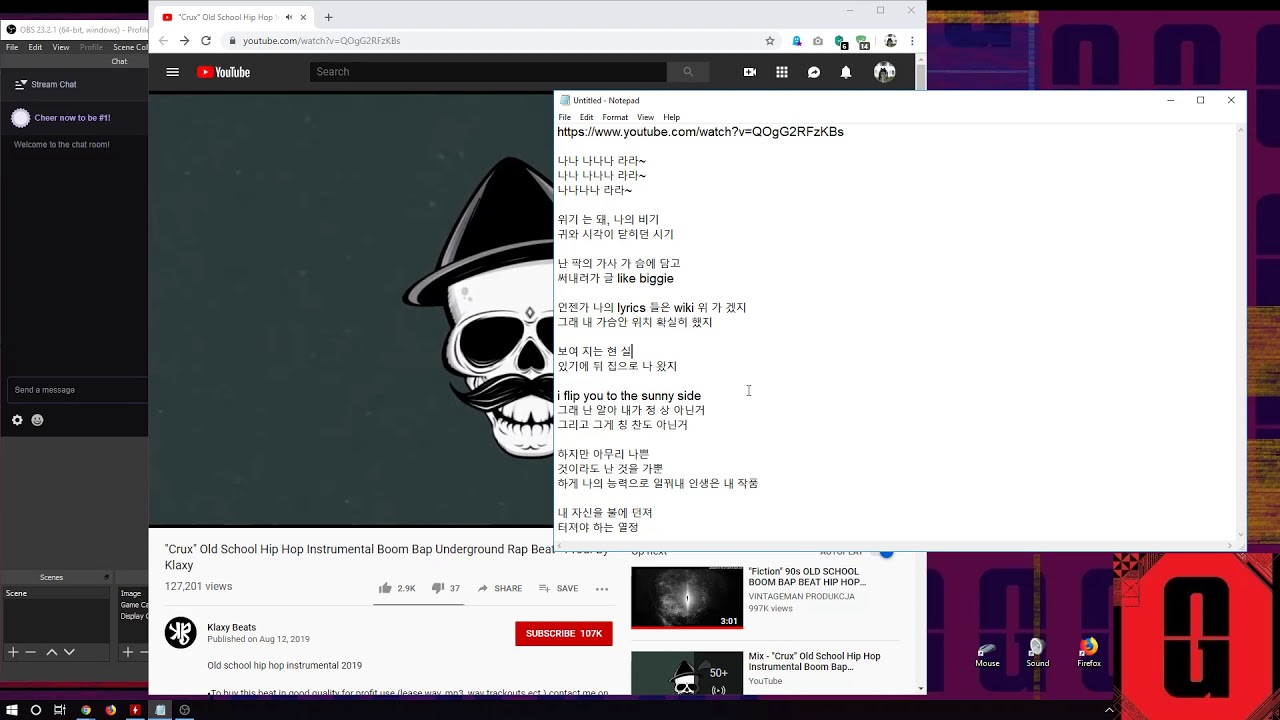Open emoji picker in OBS chat
The image size is (1280, 720).
[37, 420]
